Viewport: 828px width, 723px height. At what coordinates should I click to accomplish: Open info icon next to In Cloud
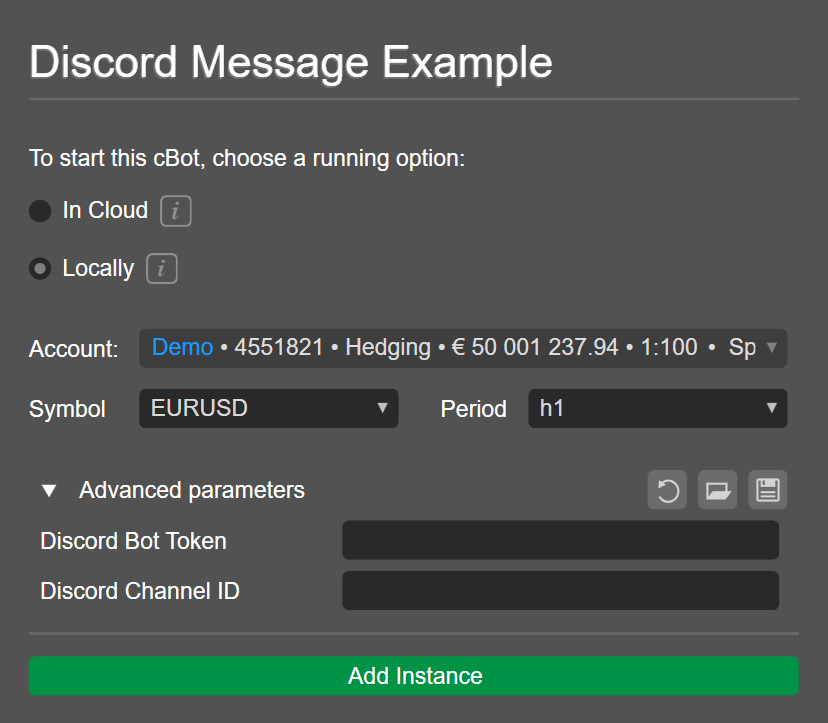point(176,211)
